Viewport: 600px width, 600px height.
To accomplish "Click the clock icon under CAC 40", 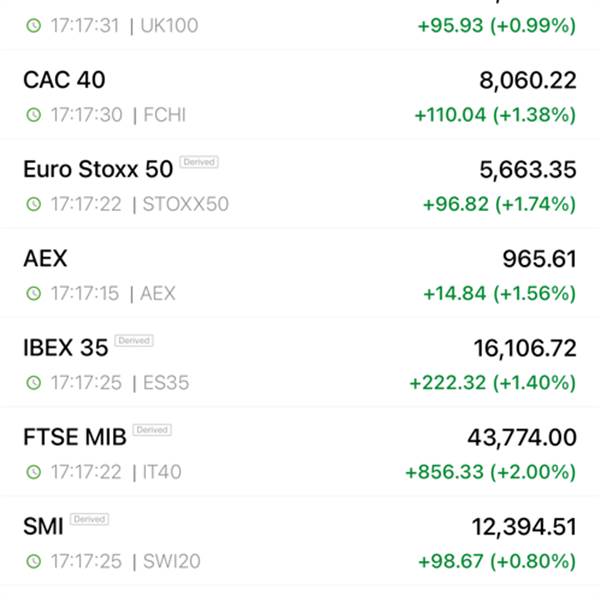I will pyautogui.click(x=34, y=115).
